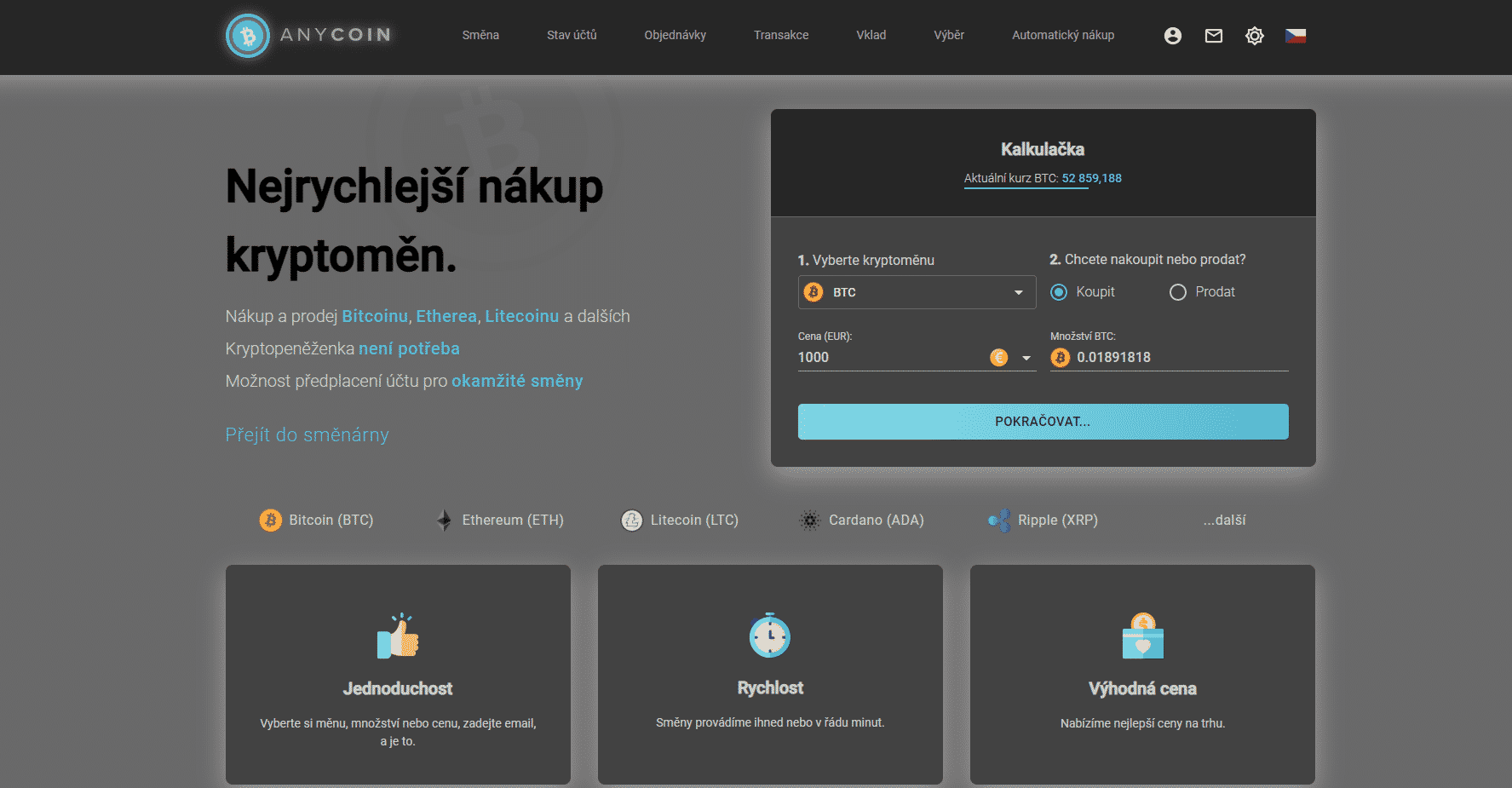Select the Prodat radio button
This screenshot has width=1512, height=788.
click(1178, 292)
